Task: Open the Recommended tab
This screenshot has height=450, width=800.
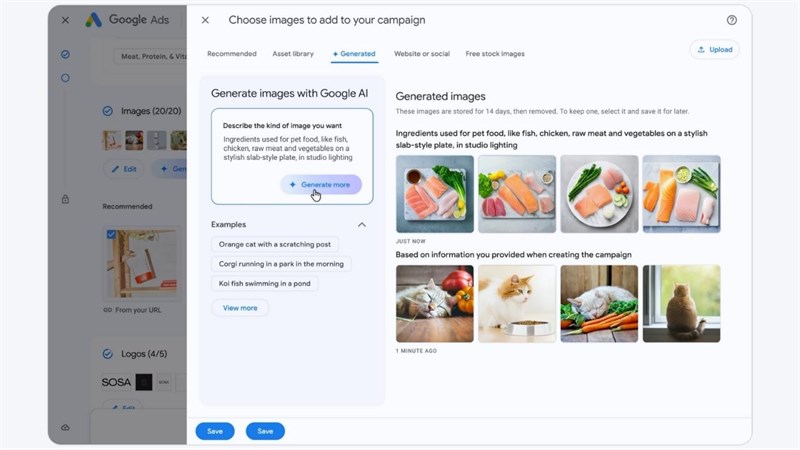Action: (232, 54)
